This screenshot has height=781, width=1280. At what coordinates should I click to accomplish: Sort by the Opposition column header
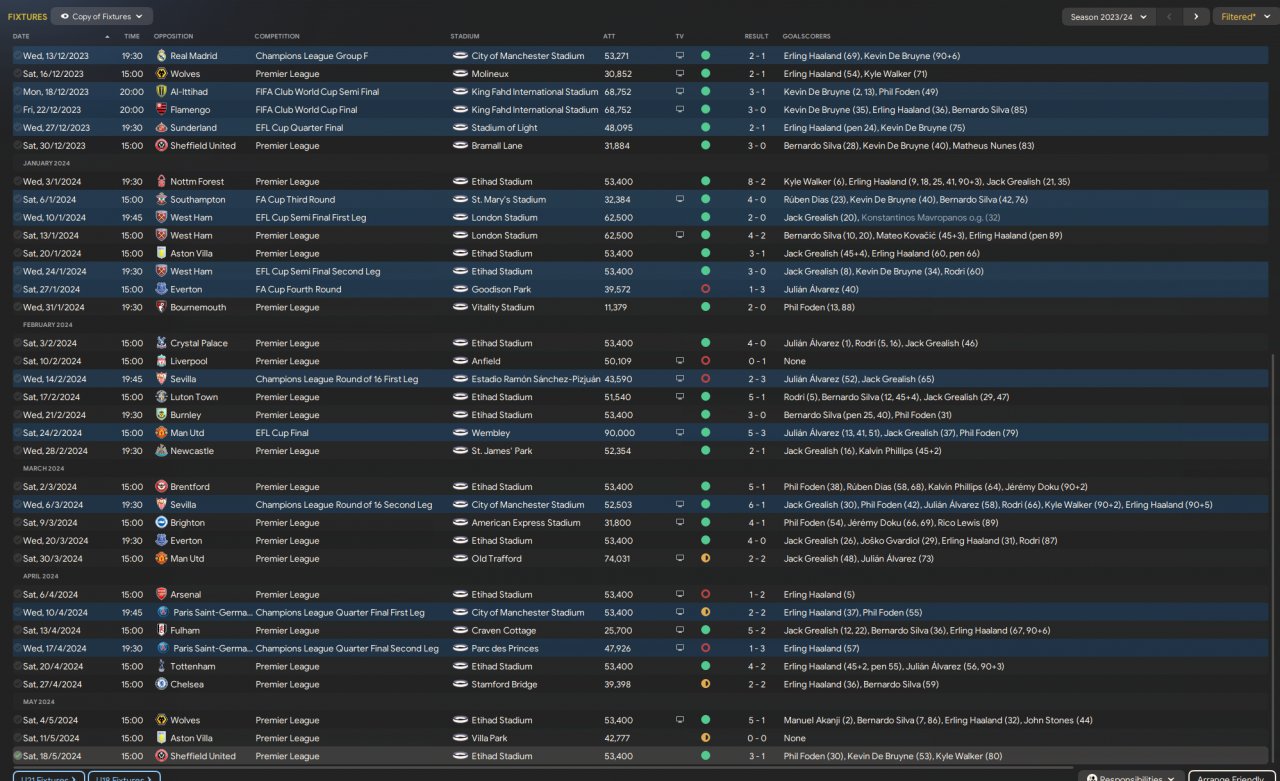[174, 37]
